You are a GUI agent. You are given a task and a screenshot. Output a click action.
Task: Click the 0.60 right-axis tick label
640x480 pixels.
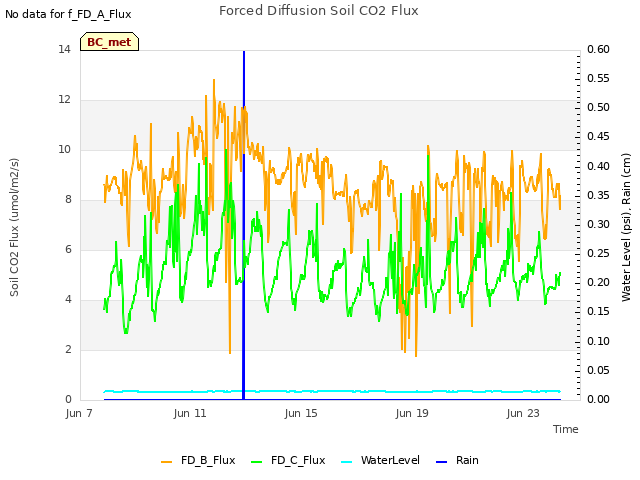[x=598, y=50]
